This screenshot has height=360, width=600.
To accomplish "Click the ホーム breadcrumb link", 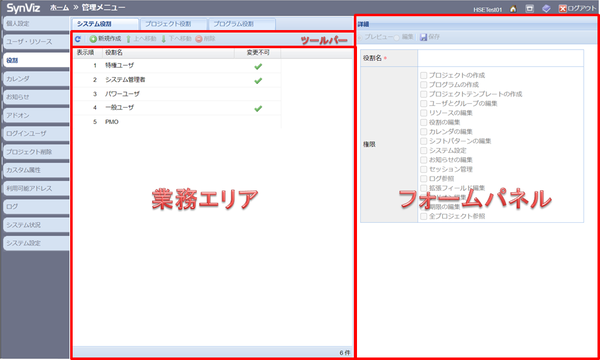I will (x=59, y=8).
